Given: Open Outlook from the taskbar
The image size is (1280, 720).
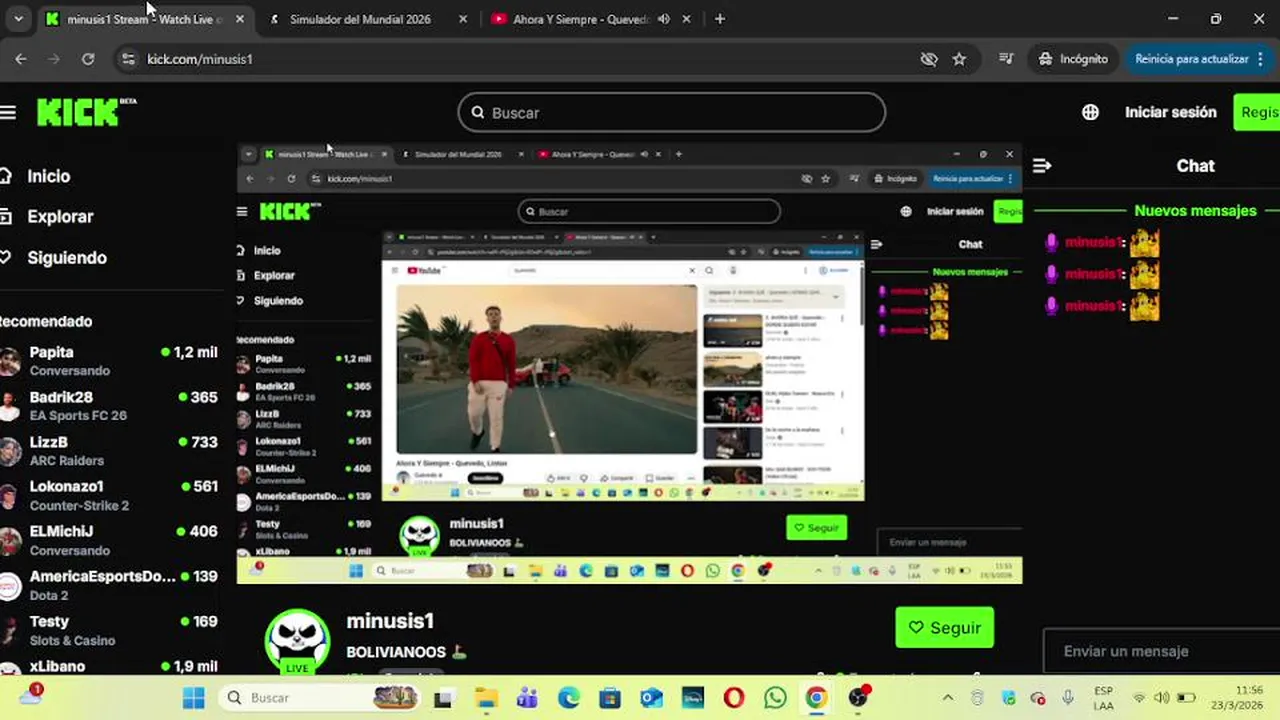Looking at the screenshot, I should coord(651,698).
